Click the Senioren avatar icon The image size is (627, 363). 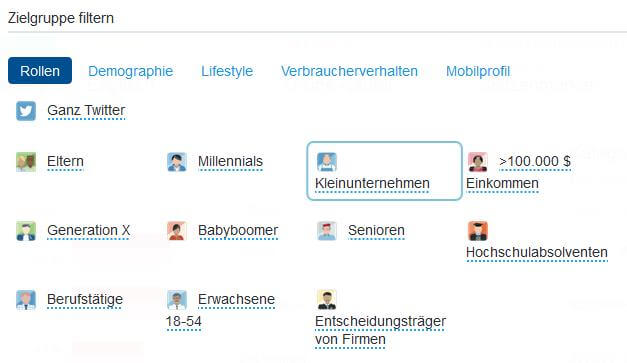coord(327,231)
